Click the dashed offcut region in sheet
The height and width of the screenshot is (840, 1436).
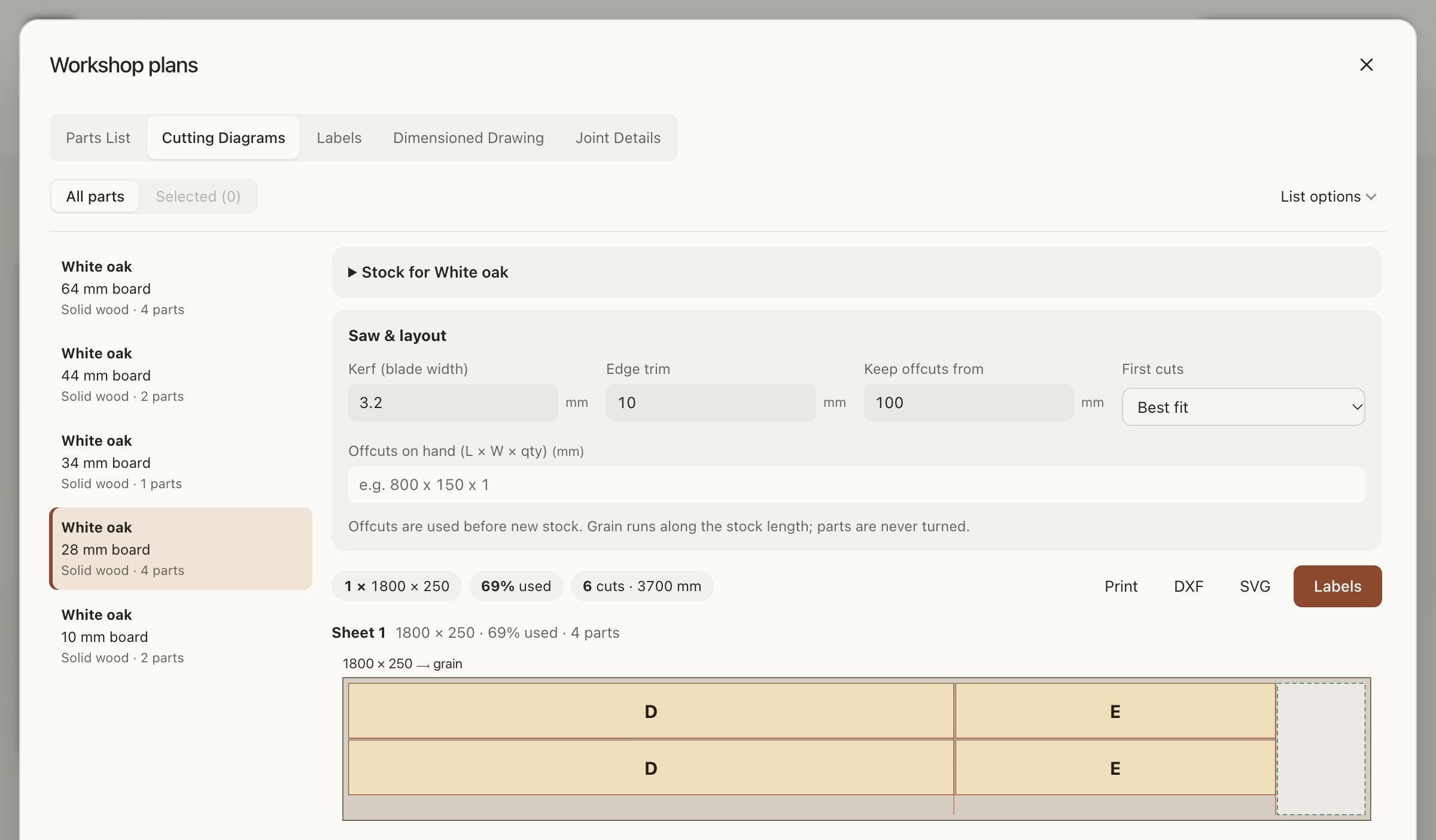[x=1321, y=749]
